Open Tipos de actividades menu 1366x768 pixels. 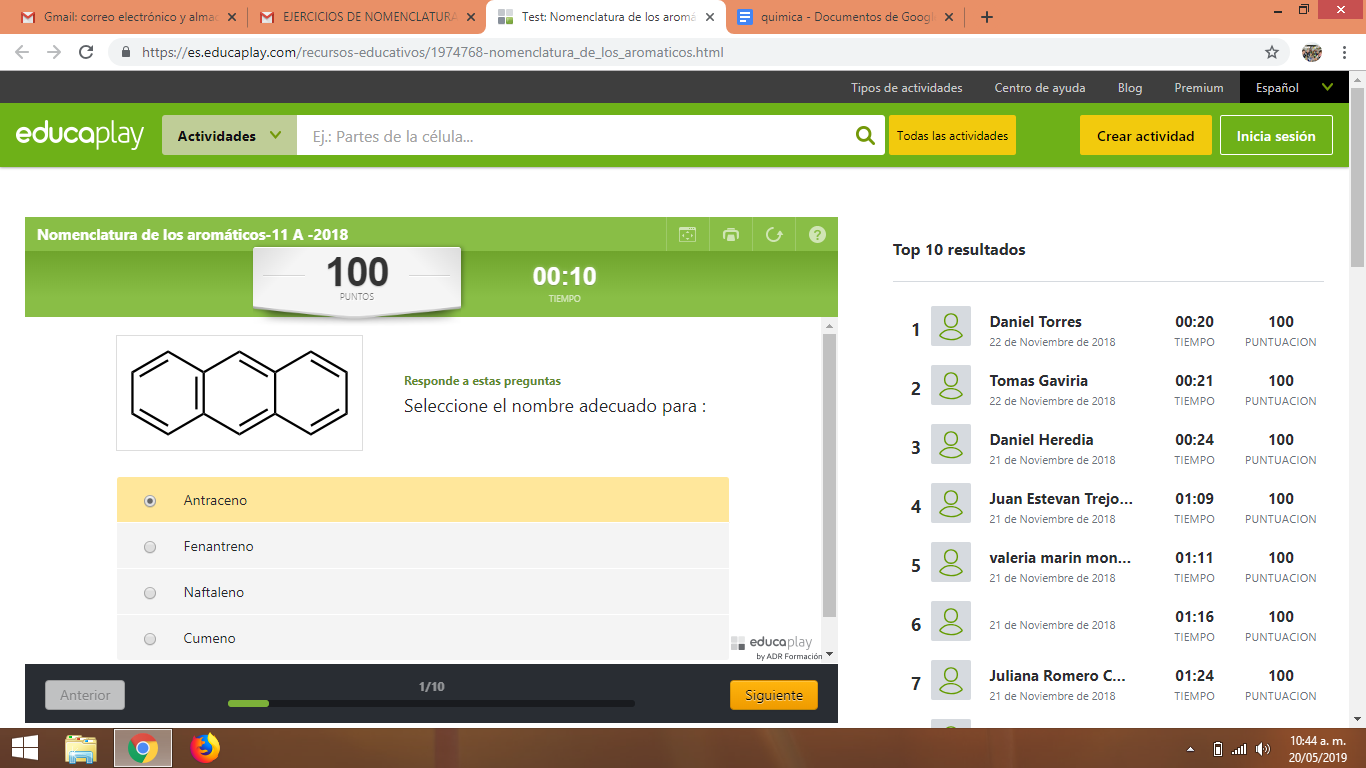(907, 88)
